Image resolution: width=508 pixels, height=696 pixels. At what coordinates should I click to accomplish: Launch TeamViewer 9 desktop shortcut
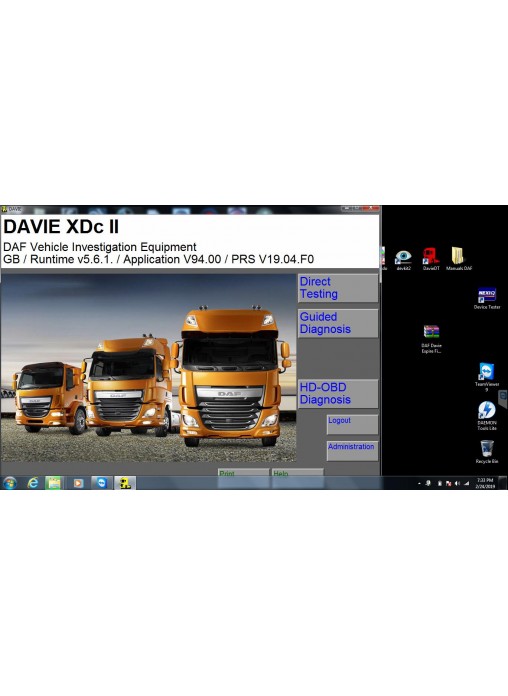tap(487, 377)
